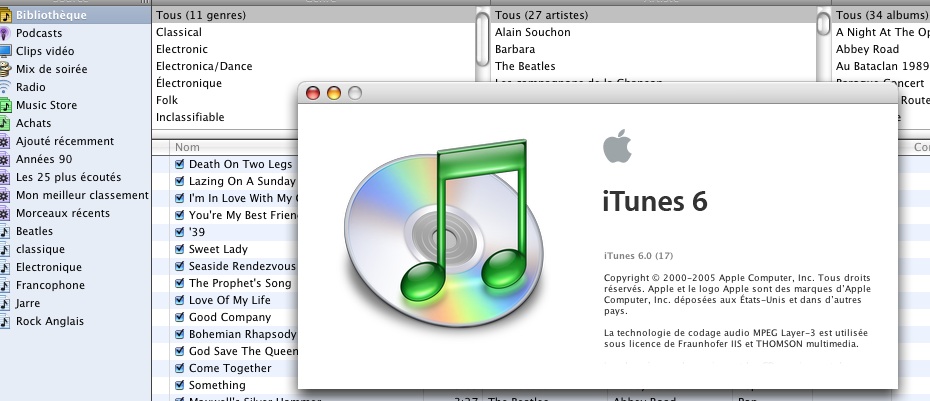Toggle You're My Best Friend checkbox
Image resolution: width=930 pixels, height=401 pixels.
click(x=180, y=215)
